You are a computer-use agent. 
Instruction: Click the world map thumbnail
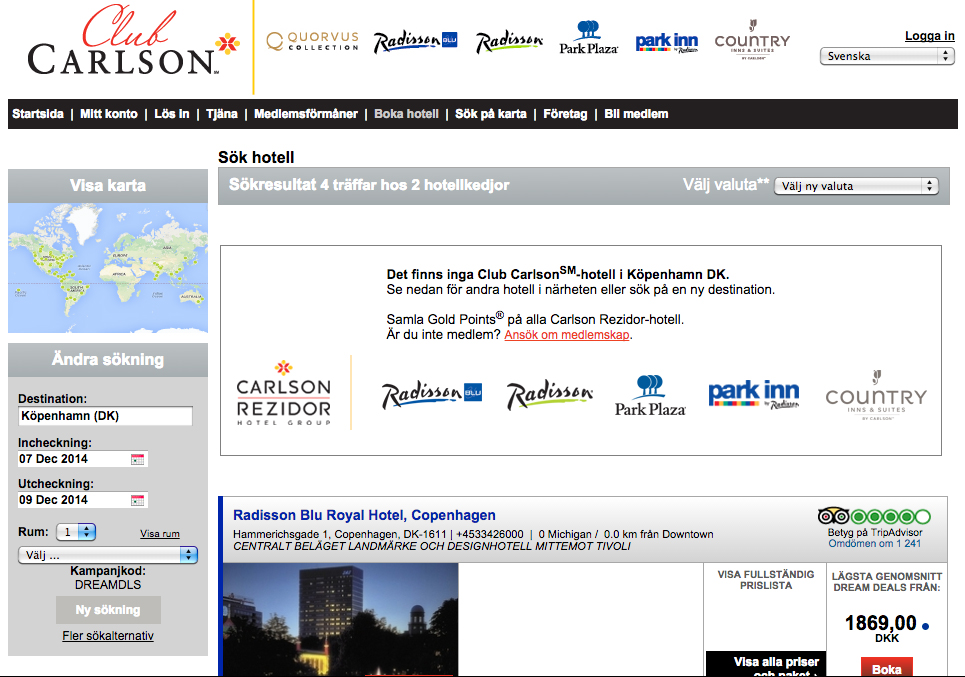point(108,268)
